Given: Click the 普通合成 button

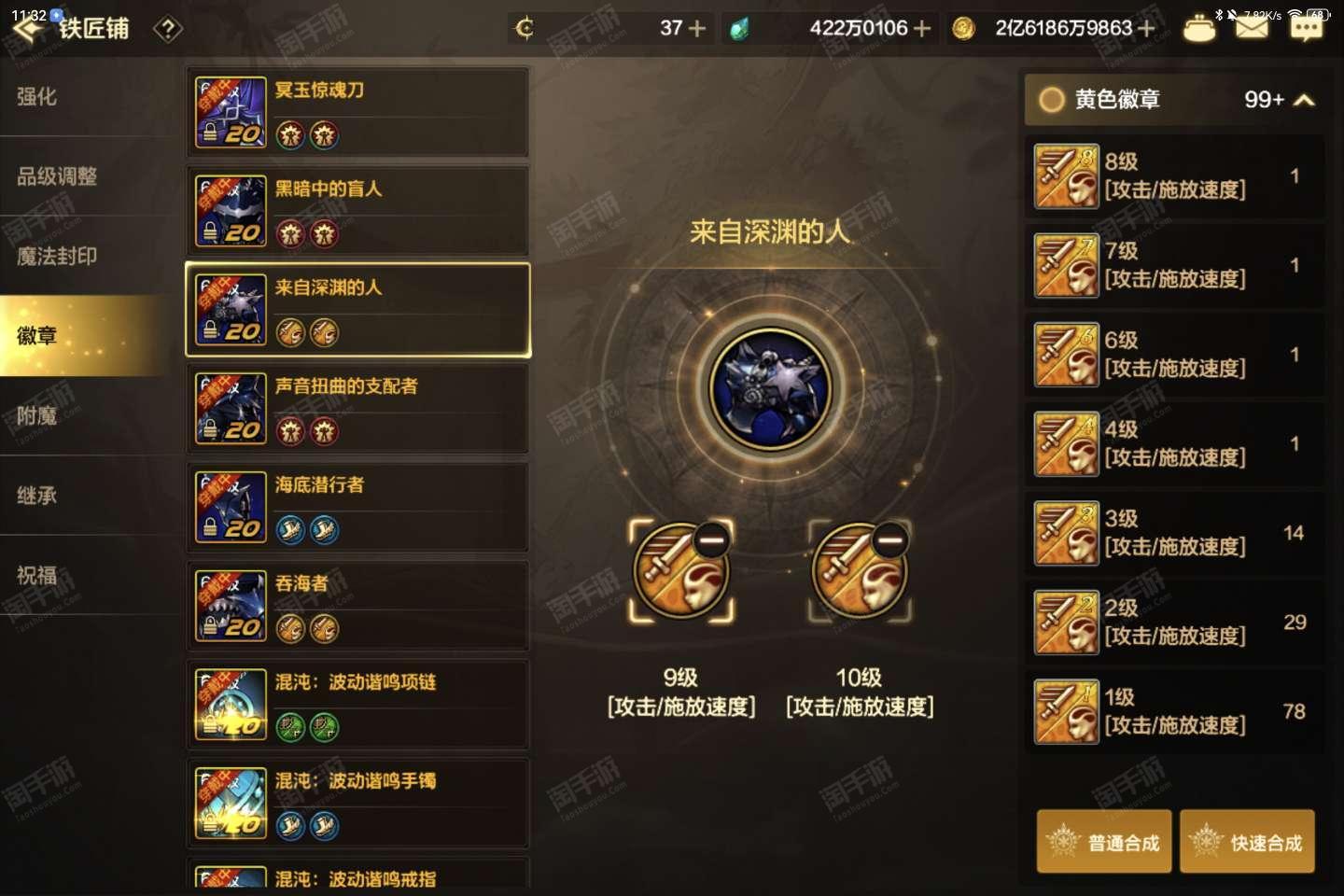Looking at the screenshot, I should pyautogui.click(x=1104, y=842).
